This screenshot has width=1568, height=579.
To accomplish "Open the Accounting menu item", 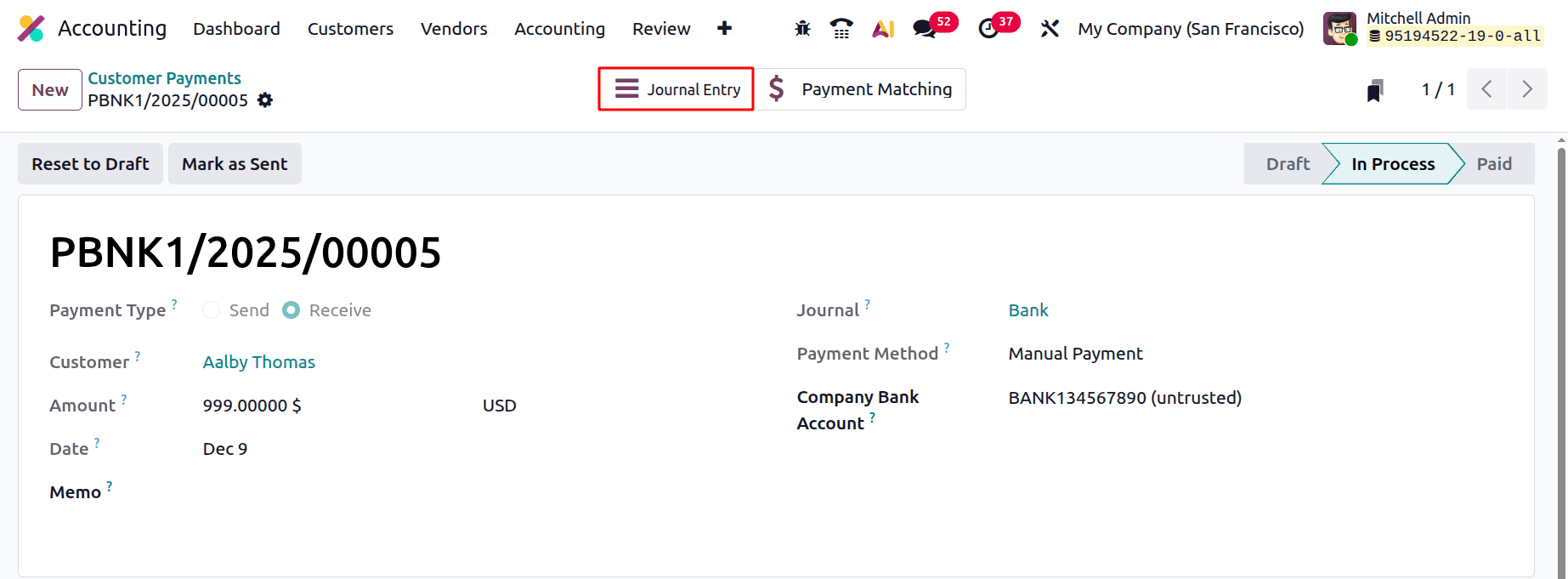I will click(559, 29).
